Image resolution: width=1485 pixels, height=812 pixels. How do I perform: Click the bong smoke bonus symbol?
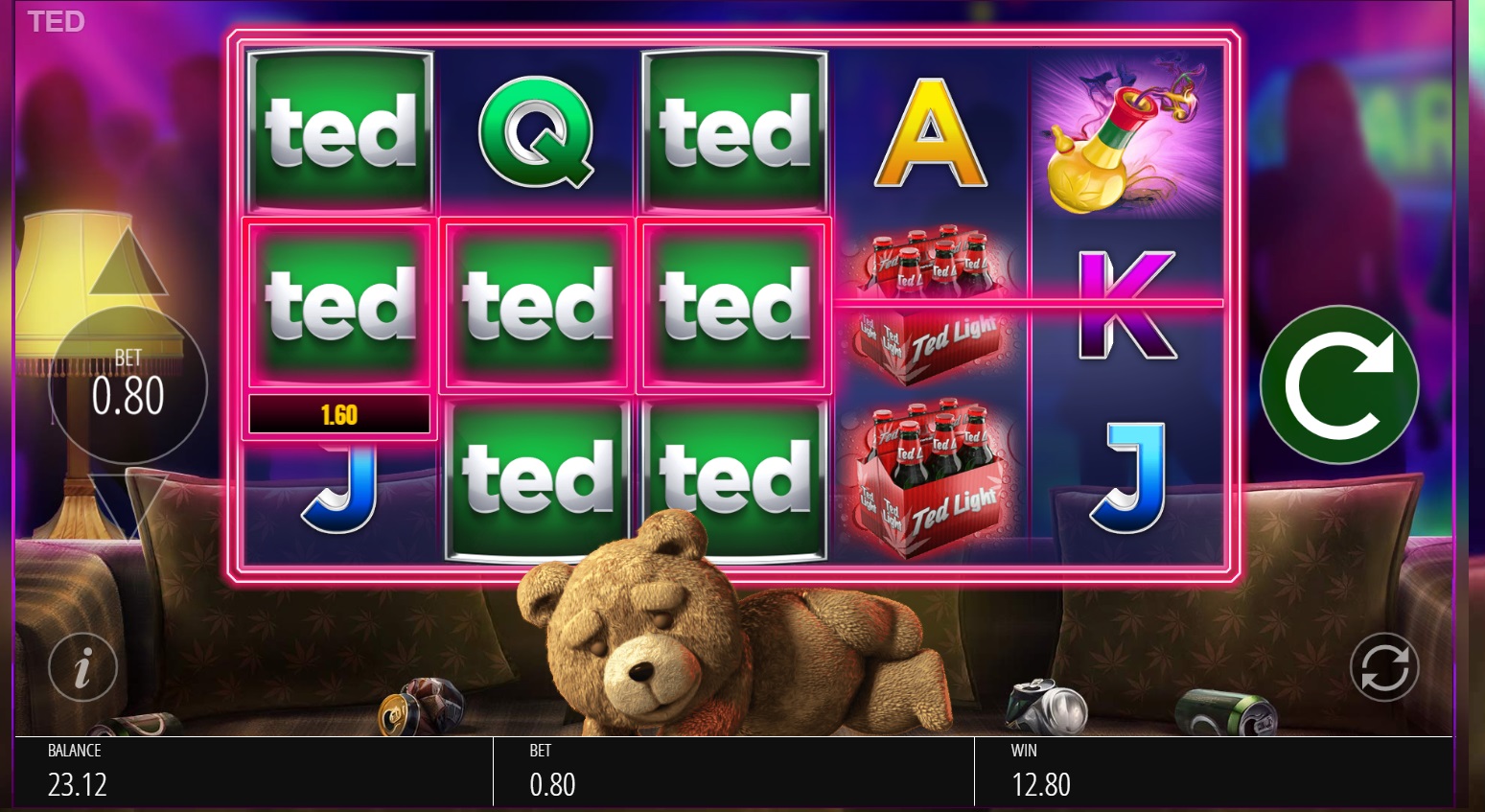click(1126, 132)
